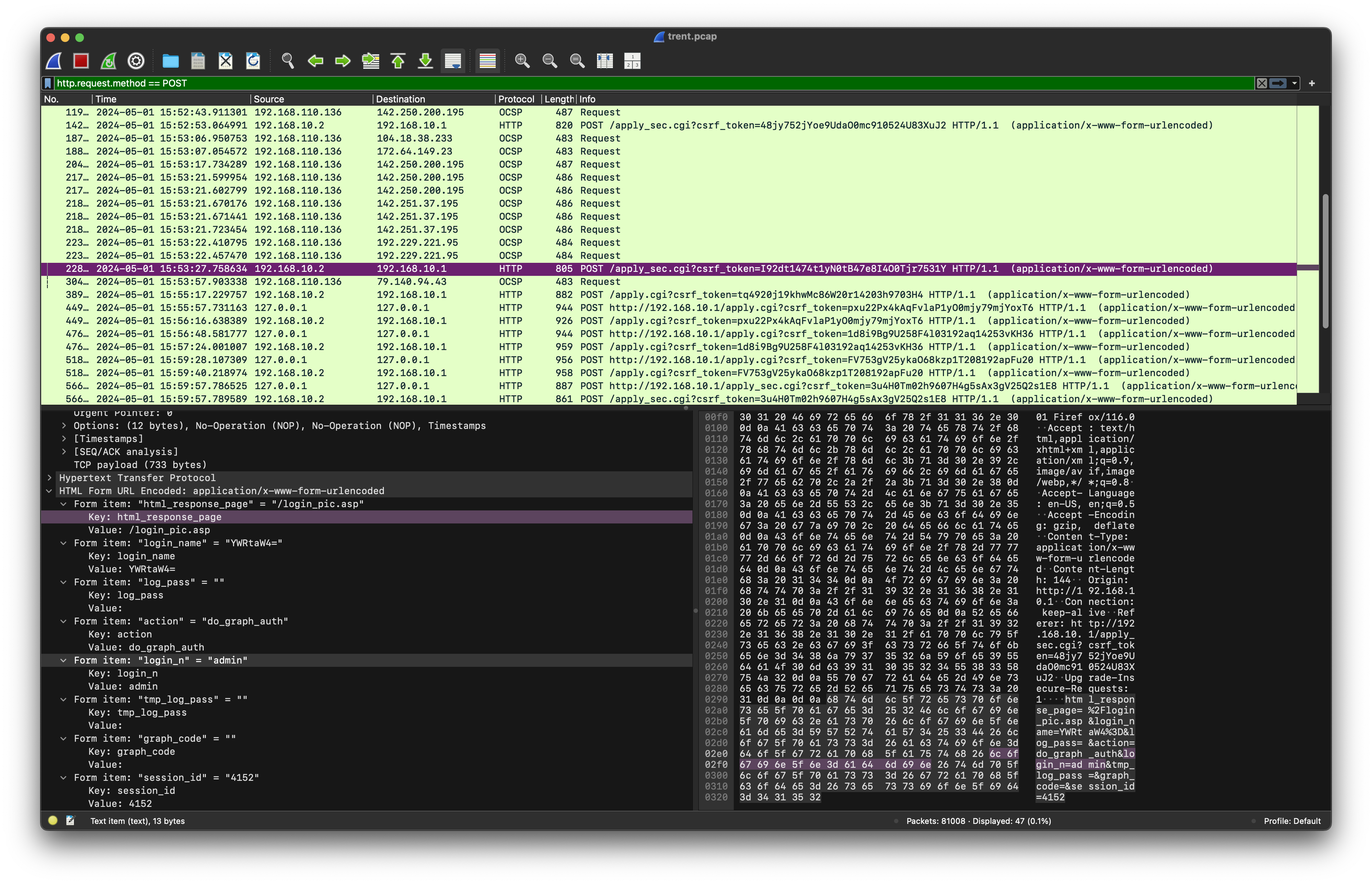Expand the Hypertext Transfer Protocol tree

(50, 477)
